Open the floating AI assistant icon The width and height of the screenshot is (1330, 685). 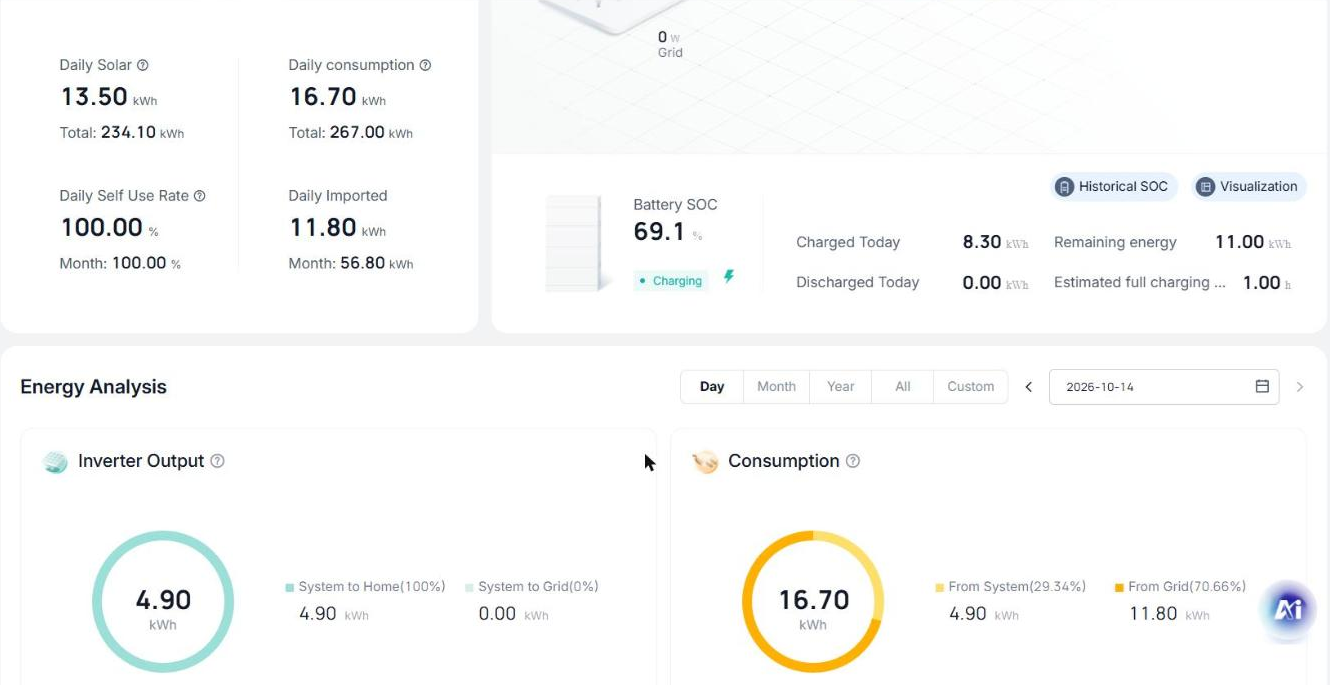[1288, 608]
